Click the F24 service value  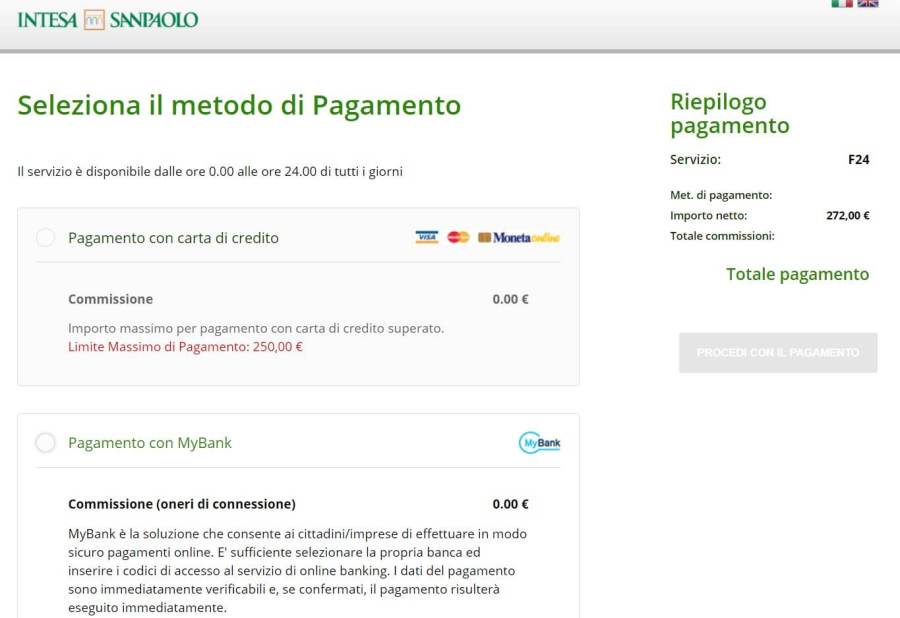click(x=858, y=159)
